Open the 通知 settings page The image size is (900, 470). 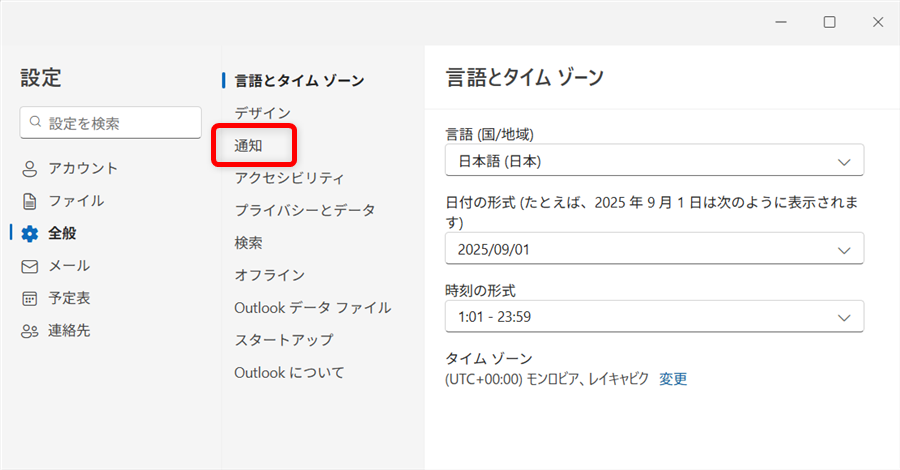tap(249, 146)
